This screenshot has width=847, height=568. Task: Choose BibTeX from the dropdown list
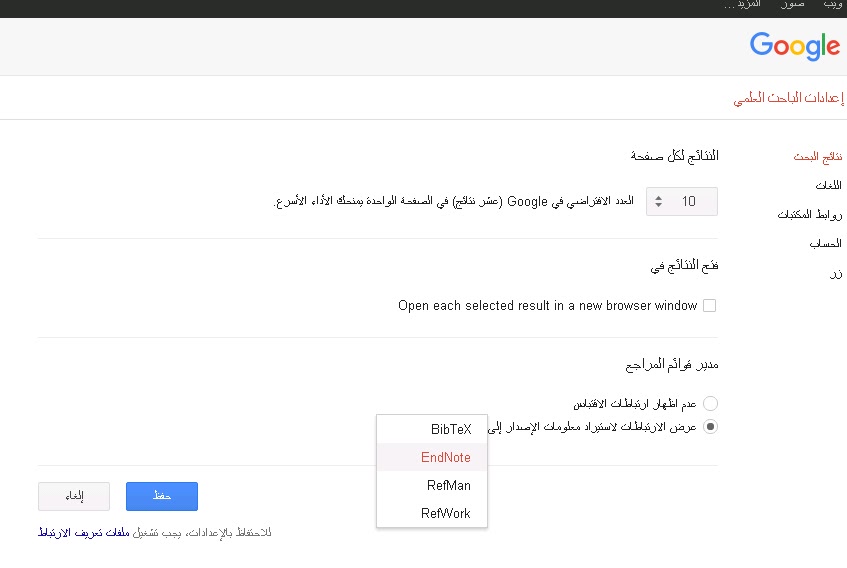click(432, 429)
